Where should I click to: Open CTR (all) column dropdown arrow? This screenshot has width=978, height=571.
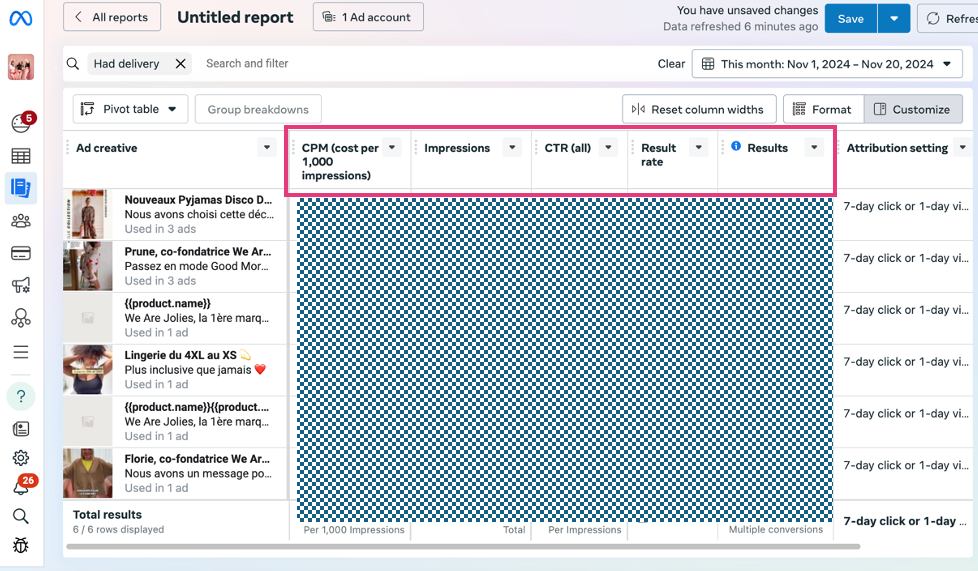point(608,148)
